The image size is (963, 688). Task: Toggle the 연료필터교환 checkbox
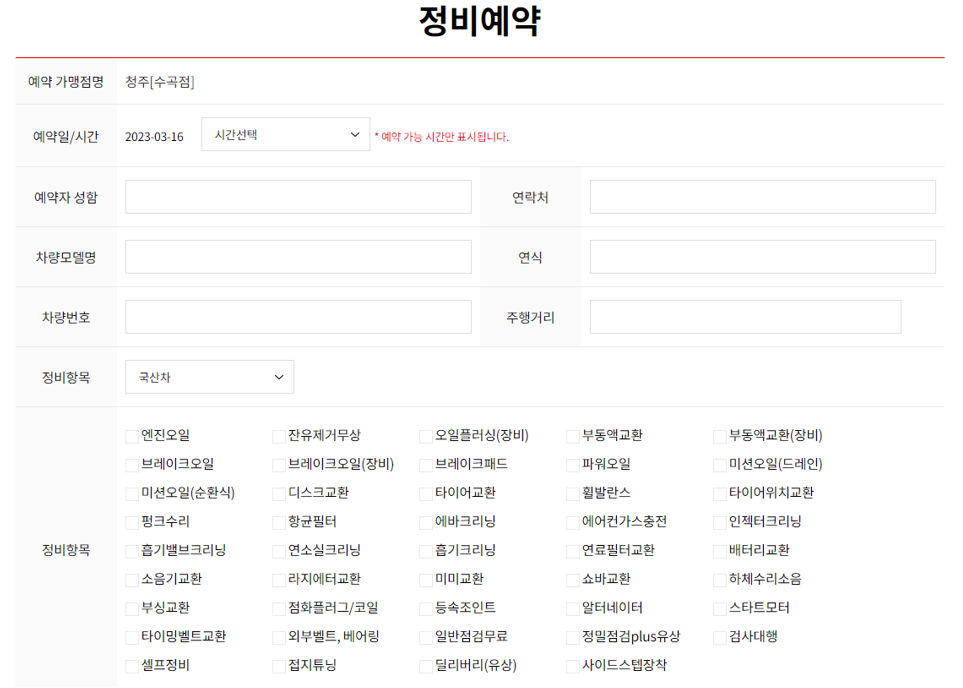[x=572, y=552]
